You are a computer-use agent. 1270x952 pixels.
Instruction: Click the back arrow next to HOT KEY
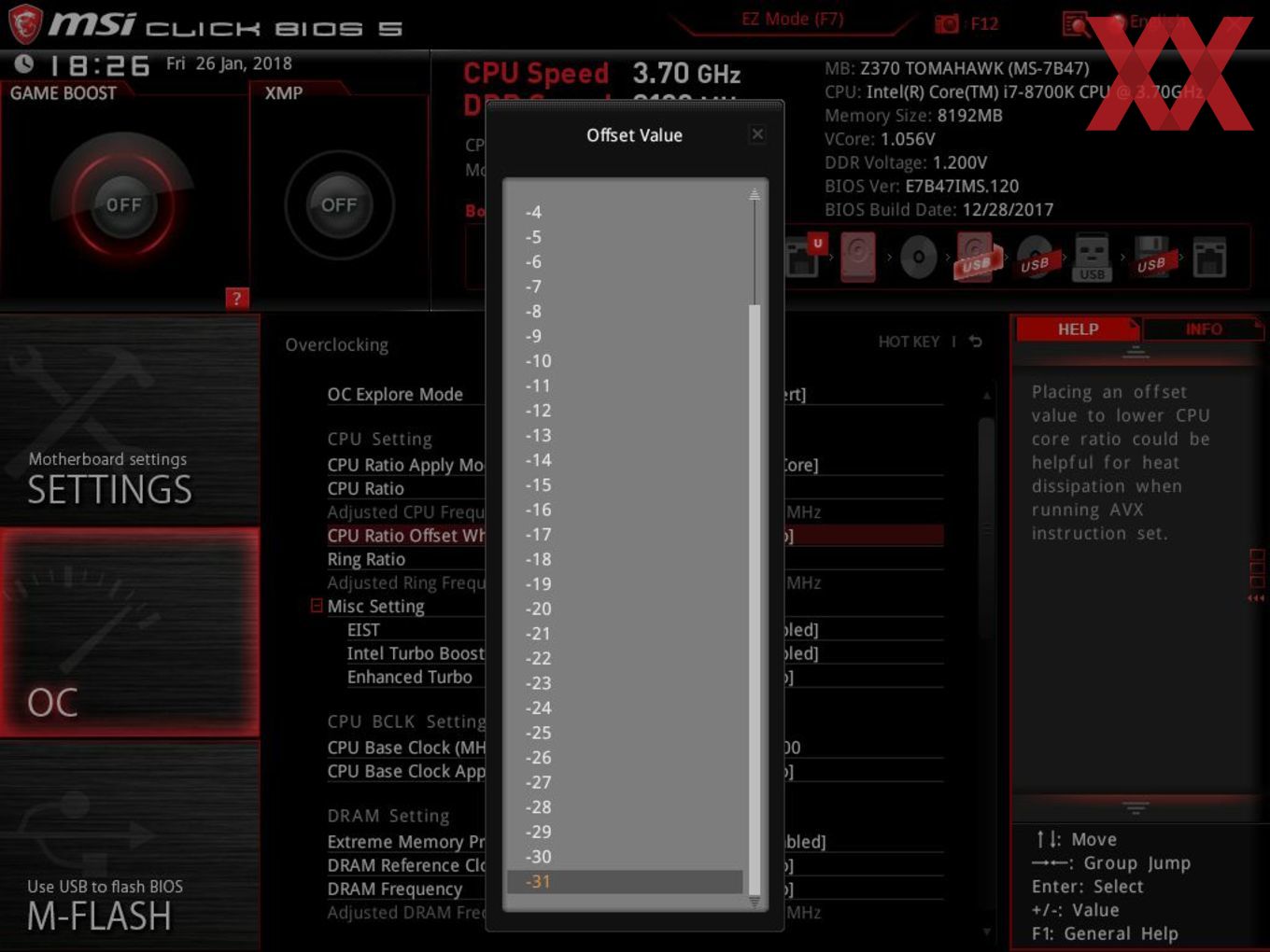pyautogui.click(x=976, y=342)
